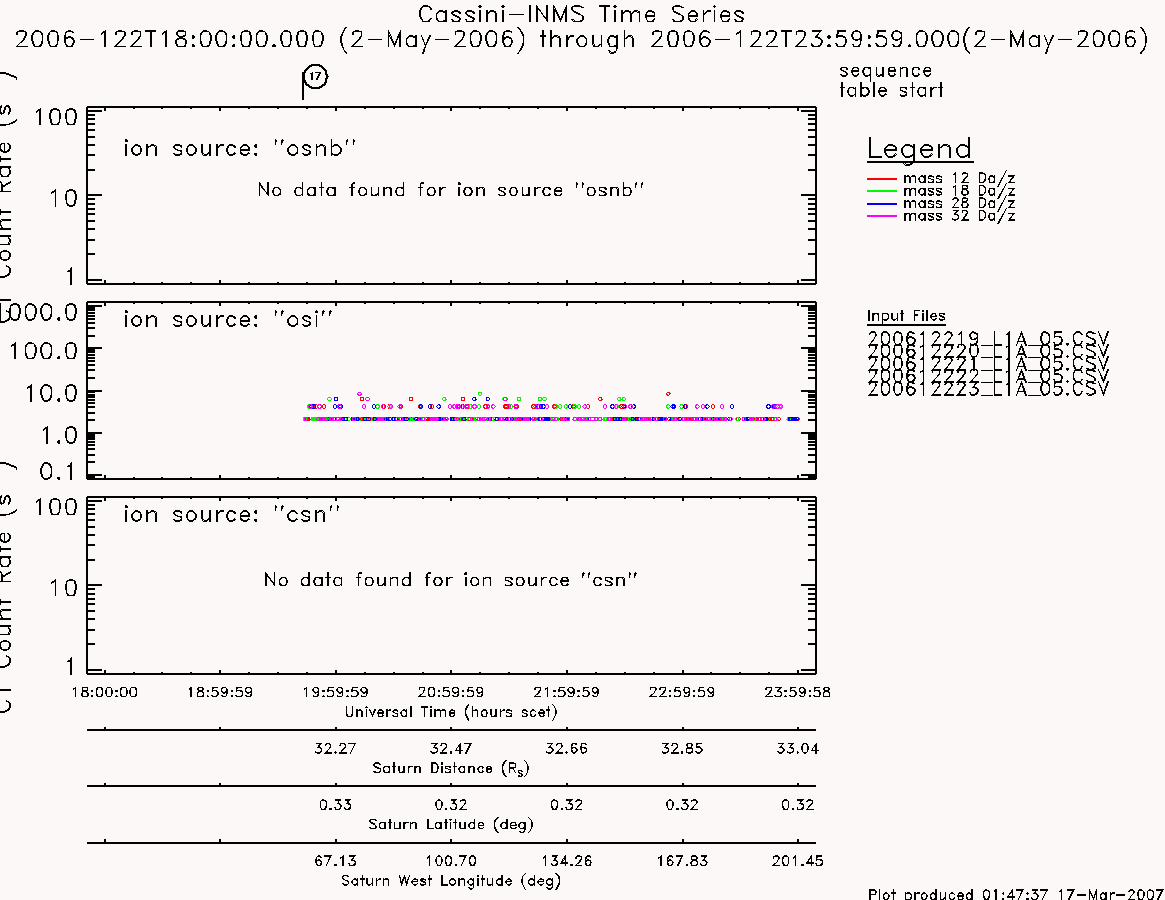Select the red mass 12 legend line

pyautogui.click(x=882, y=179)
